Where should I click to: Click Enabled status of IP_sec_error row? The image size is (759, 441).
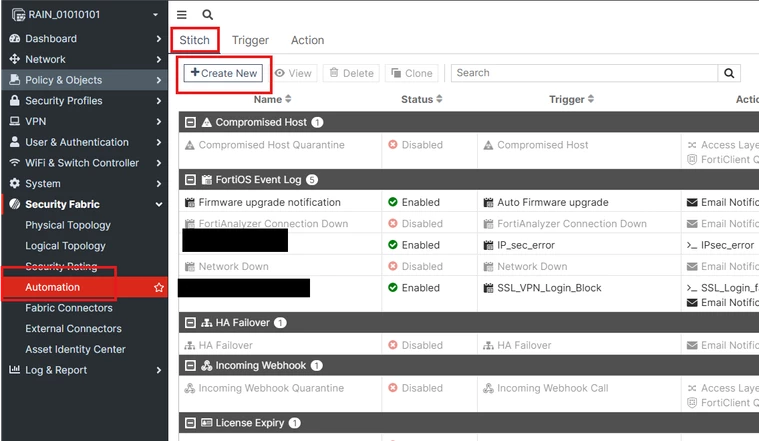tap(414, 245)
